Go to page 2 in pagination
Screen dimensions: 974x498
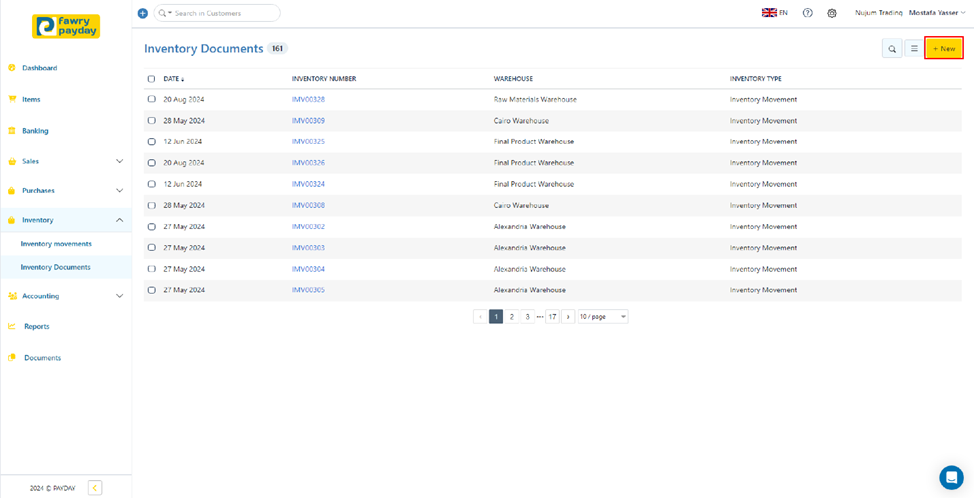[512, 316]
